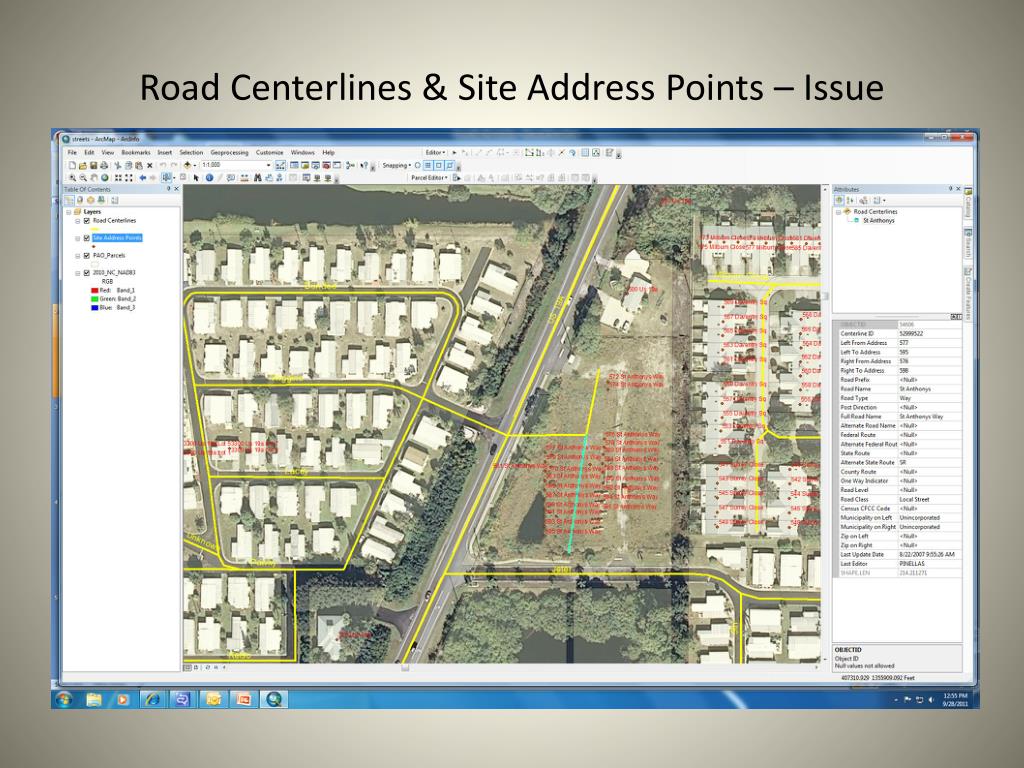Toggle End Snapping button

coord(428,166)
